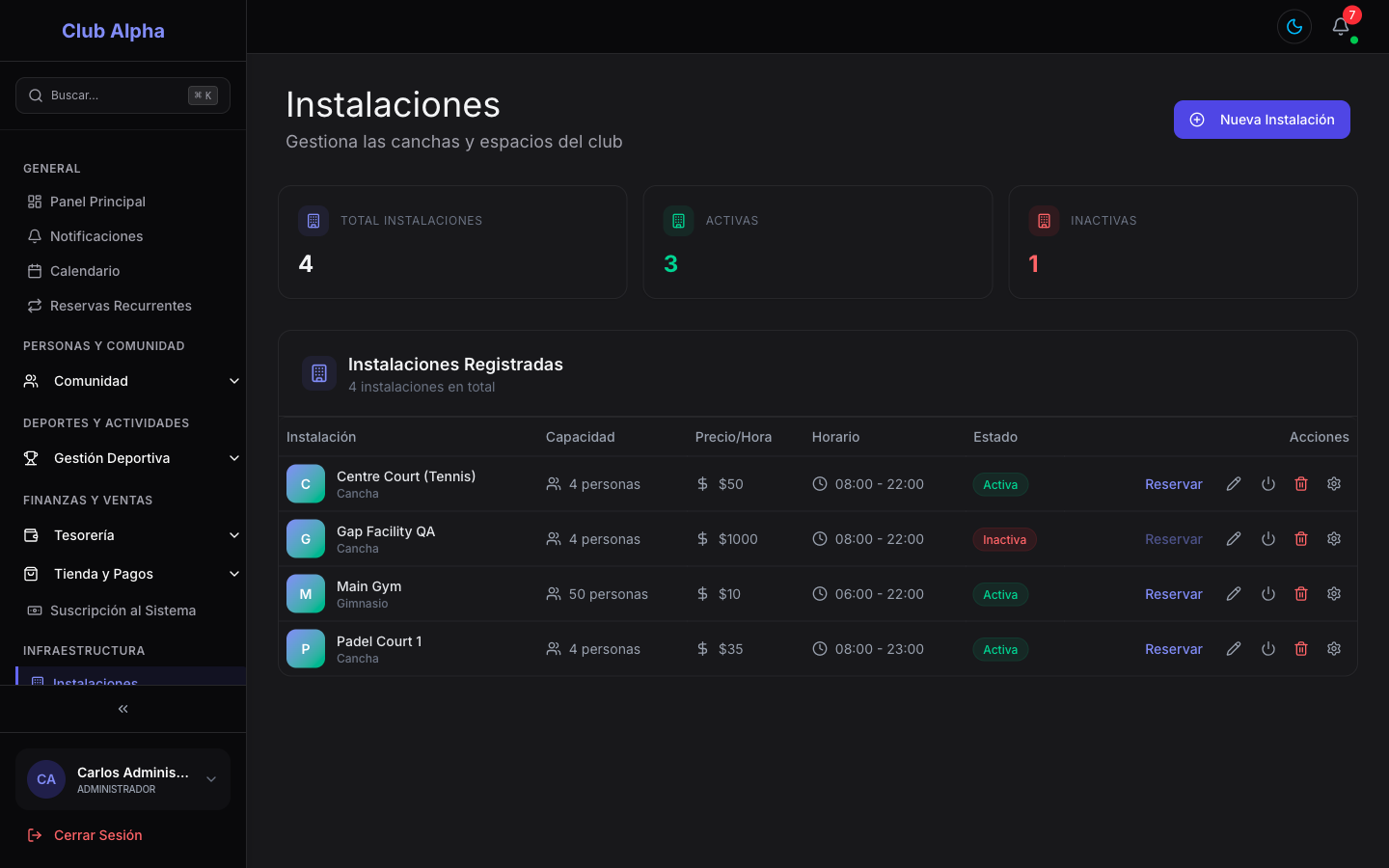The height and width of the screenshot is (868, 1389).
Task: Toggle power state of Main Gym
Action: tap(1268, 594)
